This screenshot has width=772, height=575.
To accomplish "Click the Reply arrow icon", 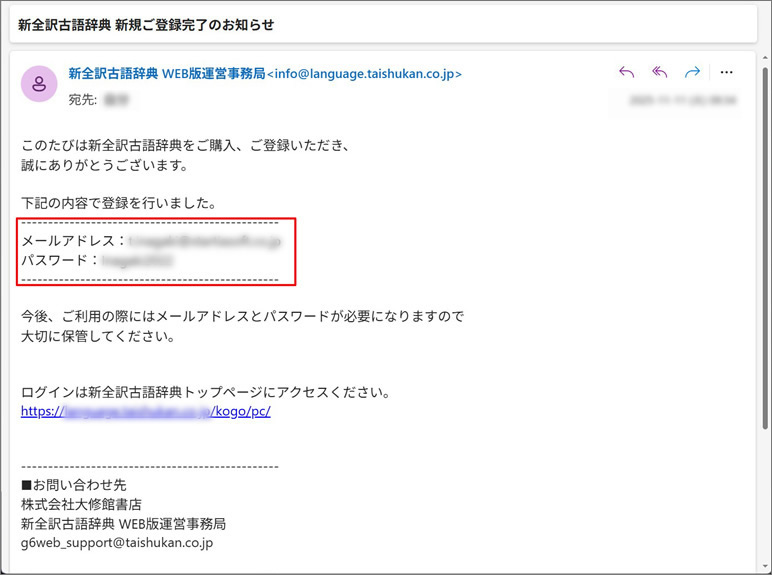I will tap(627, 72).
